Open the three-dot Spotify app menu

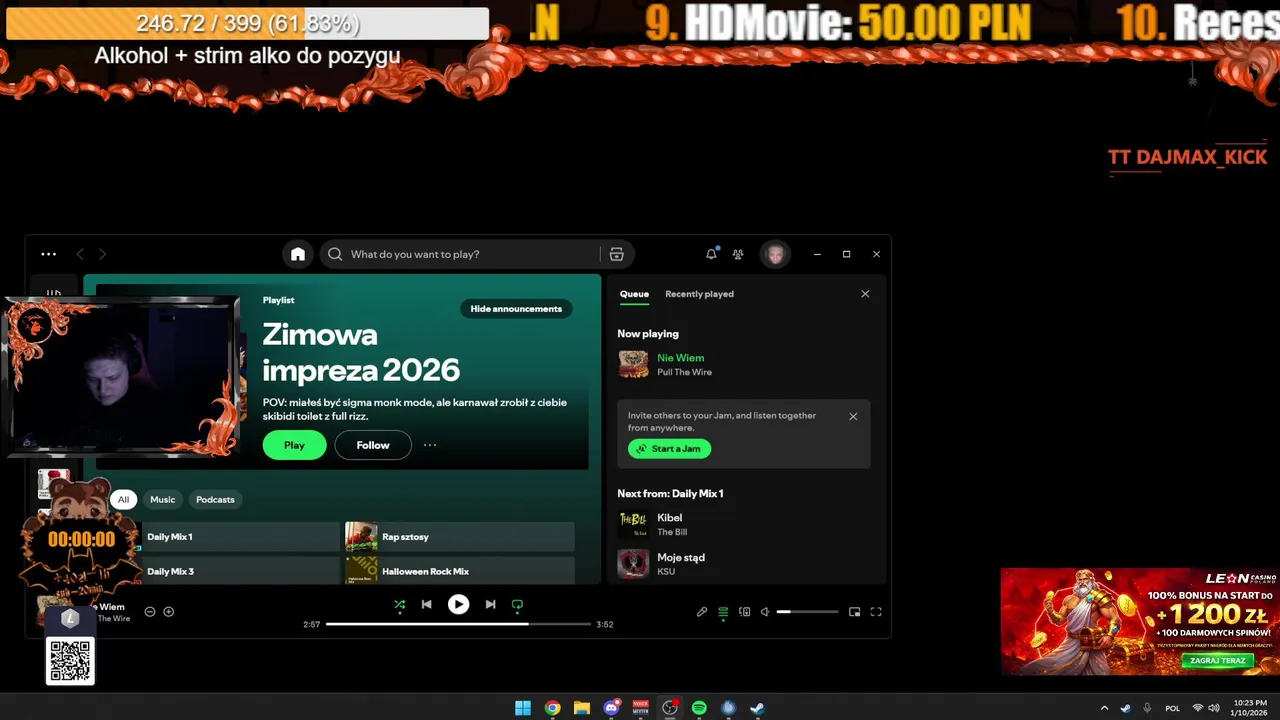pos(48,254)
